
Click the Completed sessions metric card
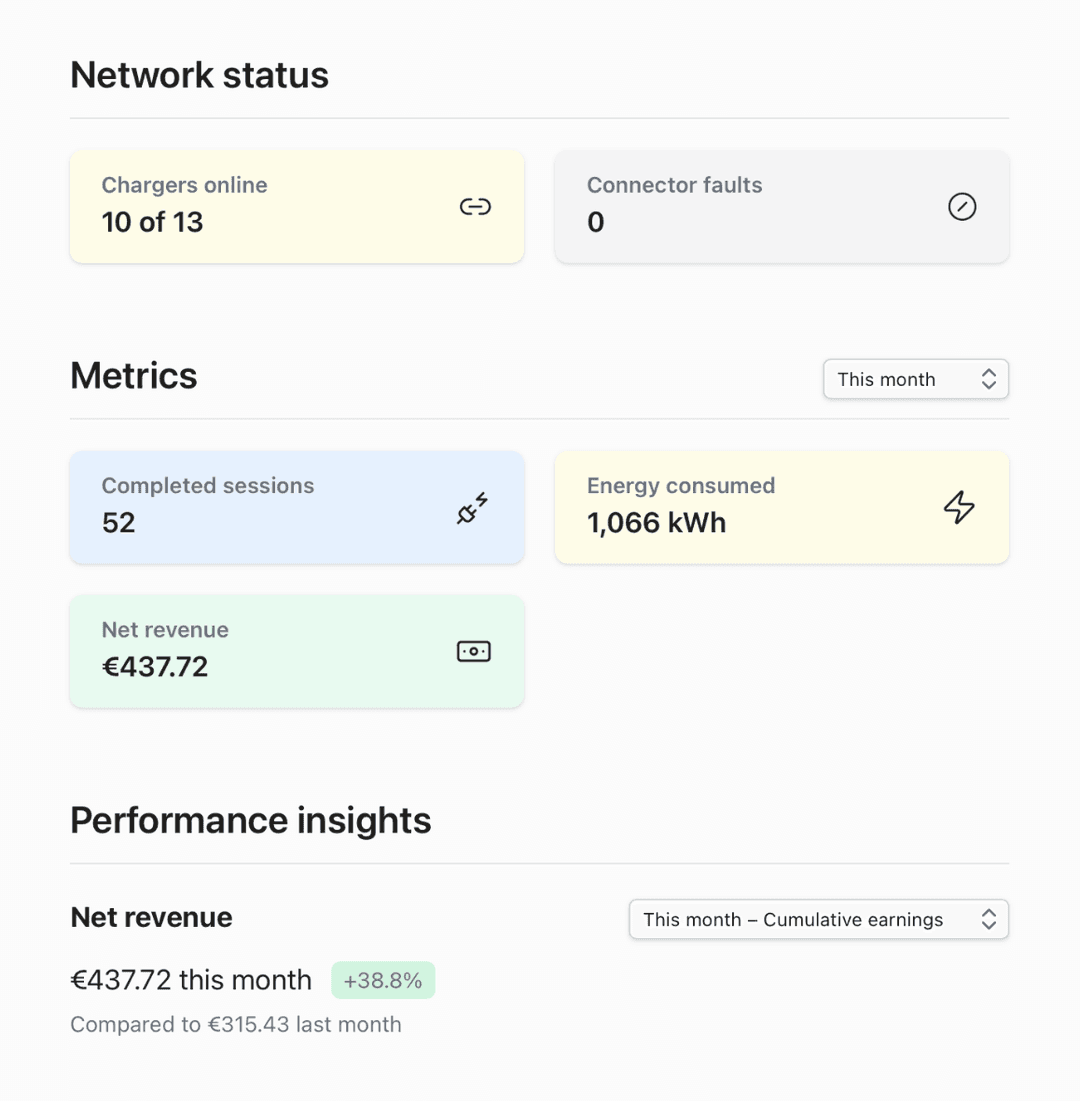(x=296, y=507)
